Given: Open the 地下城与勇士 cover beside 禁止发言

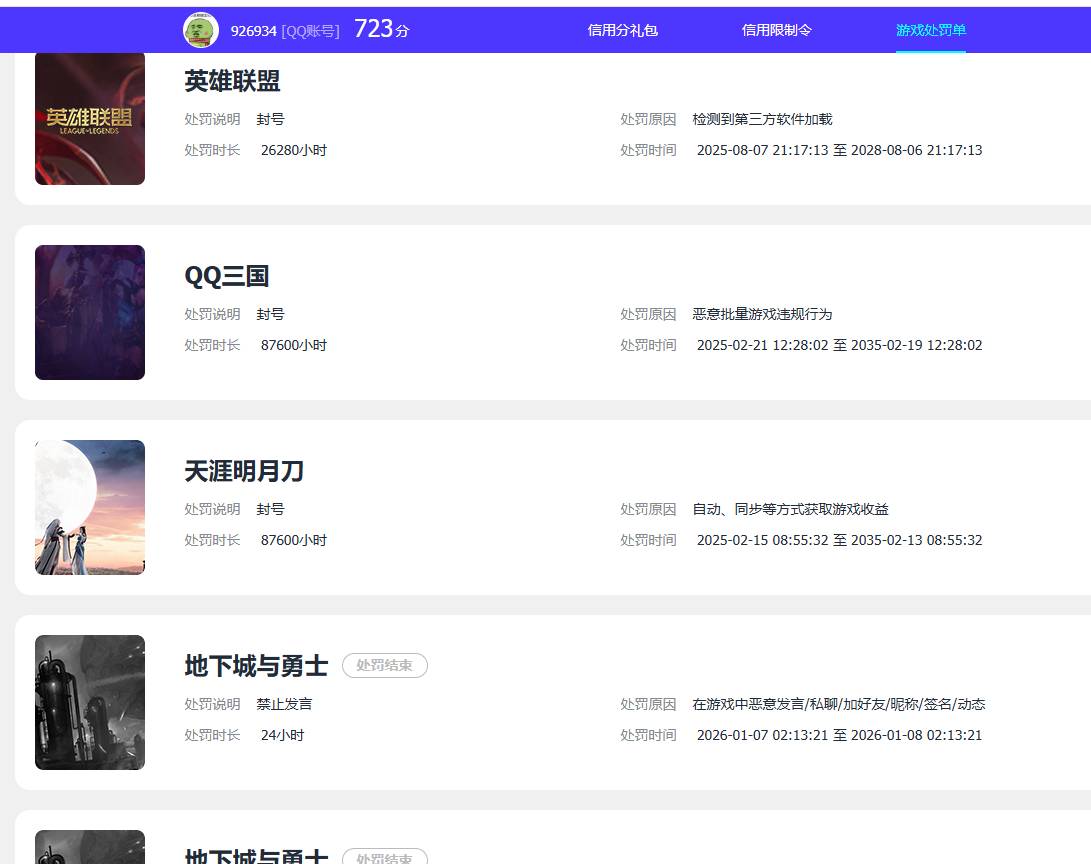Looking at the screenshot, I should tap(90, 702).
